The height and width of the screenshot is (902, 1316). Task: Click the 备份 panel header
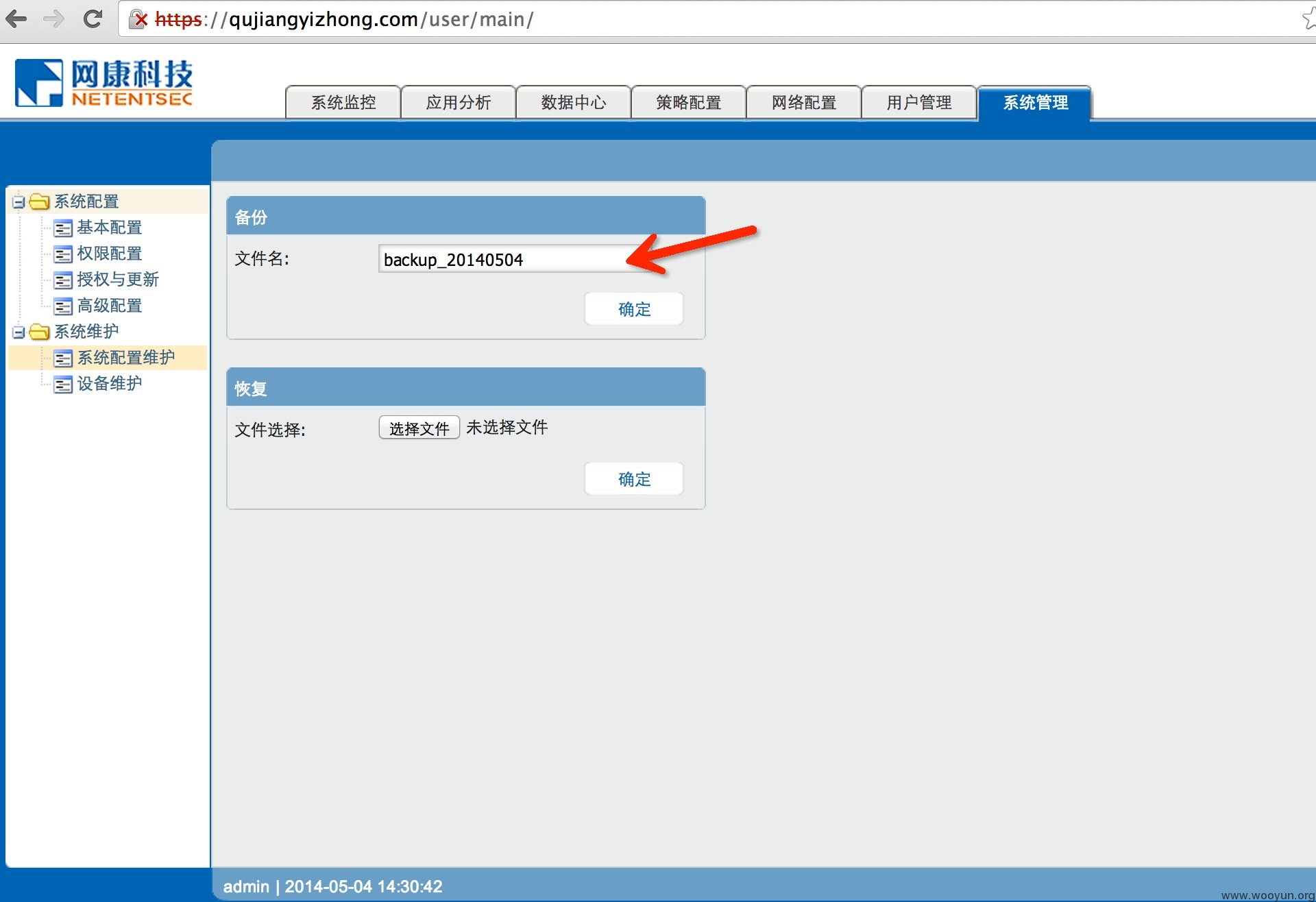coord(466,217)
